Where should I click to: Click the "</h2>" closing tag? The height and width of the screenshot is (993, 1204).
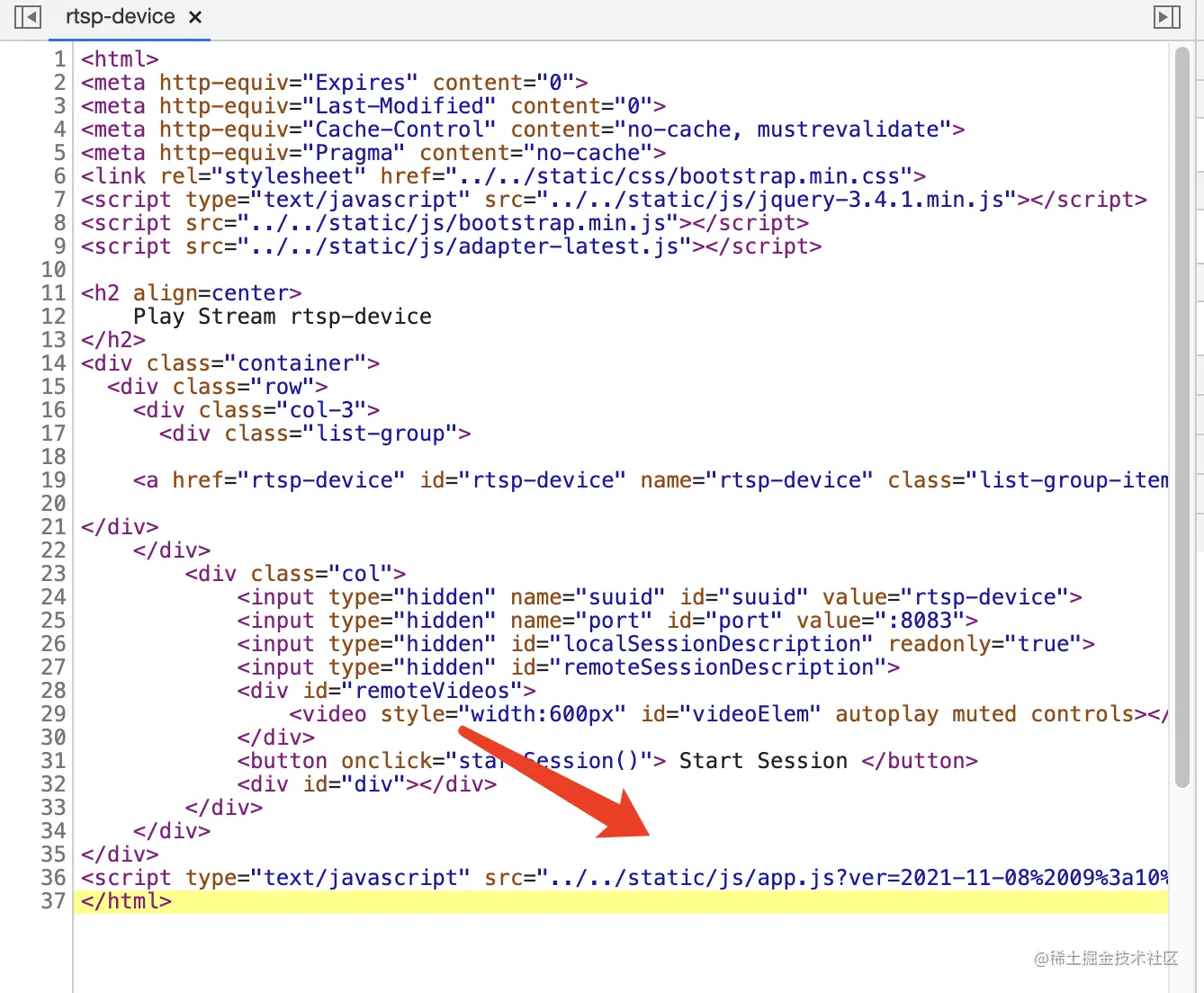(113, 340)
